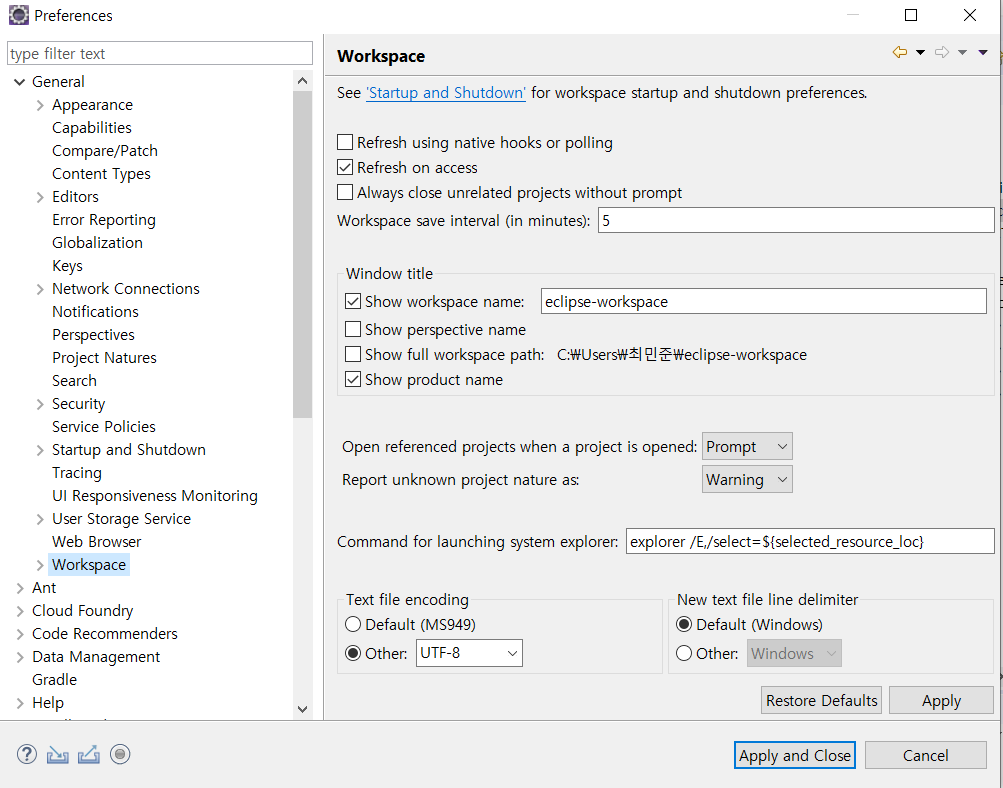
Task: Open Error Reporting preferences
Action: tap(104, 220)
